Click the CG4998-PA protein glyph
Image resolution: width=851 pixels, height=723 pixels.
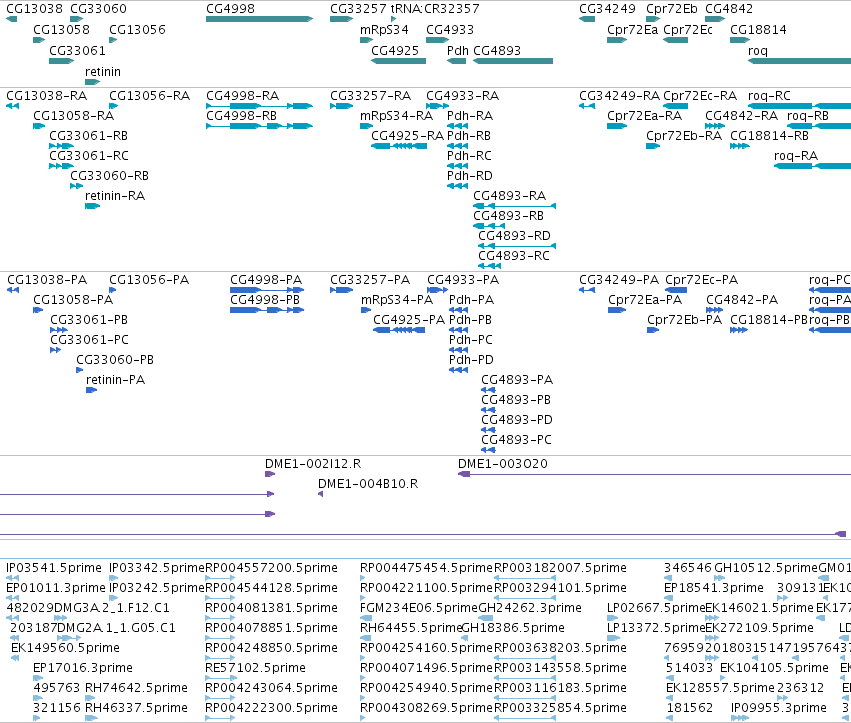click(x=267, y=290)
